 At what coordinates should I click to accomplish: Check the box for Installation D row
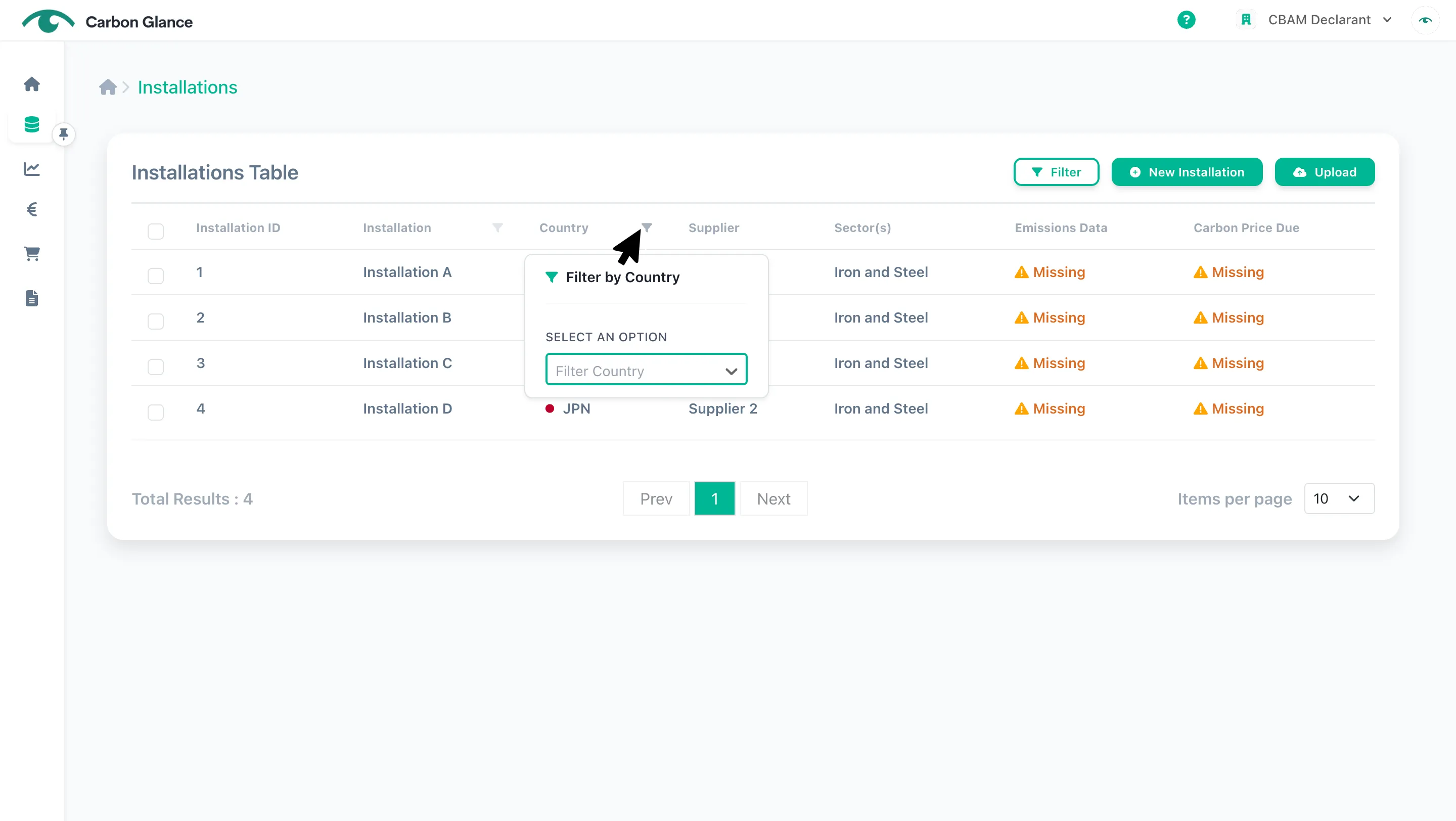click(155, 413)
